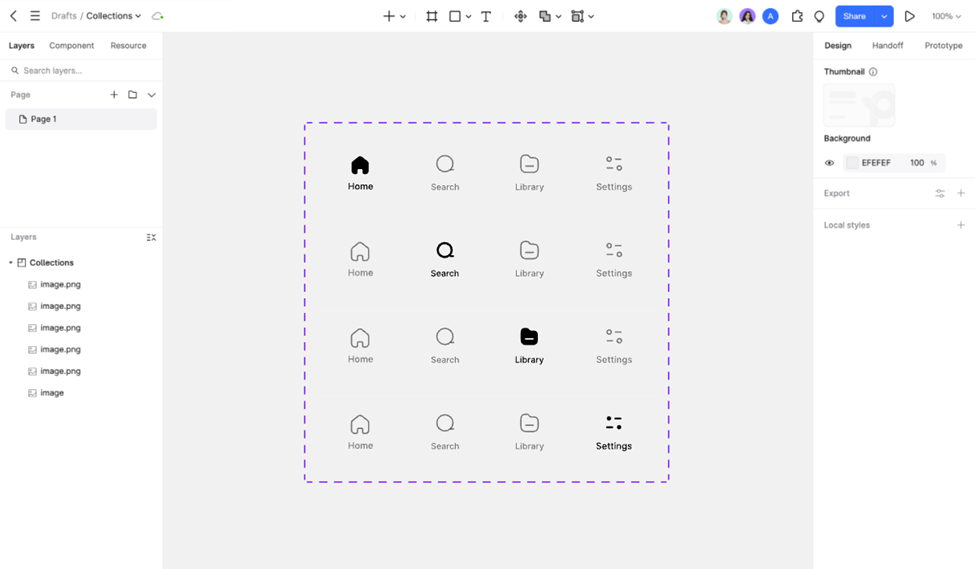The height and width of the screenshot is (569, 975).
Task: Add a new page with the plus icon
Action: click(114, 95)
